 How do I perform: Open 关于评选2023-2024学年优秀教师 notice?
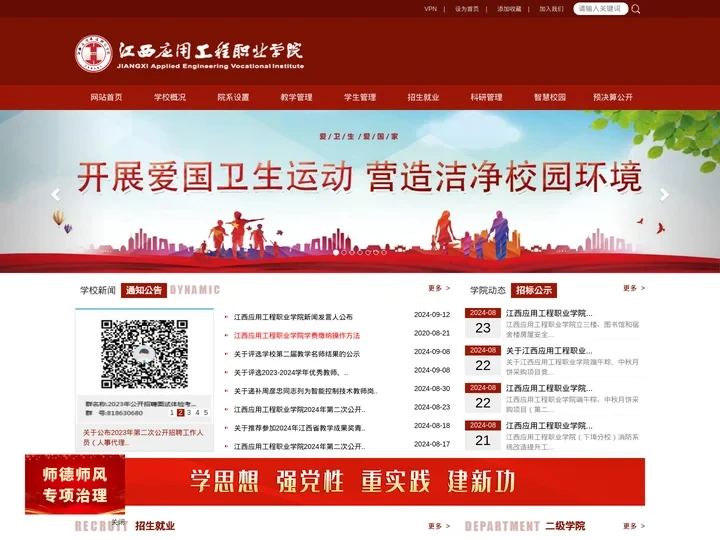[291, 372]
